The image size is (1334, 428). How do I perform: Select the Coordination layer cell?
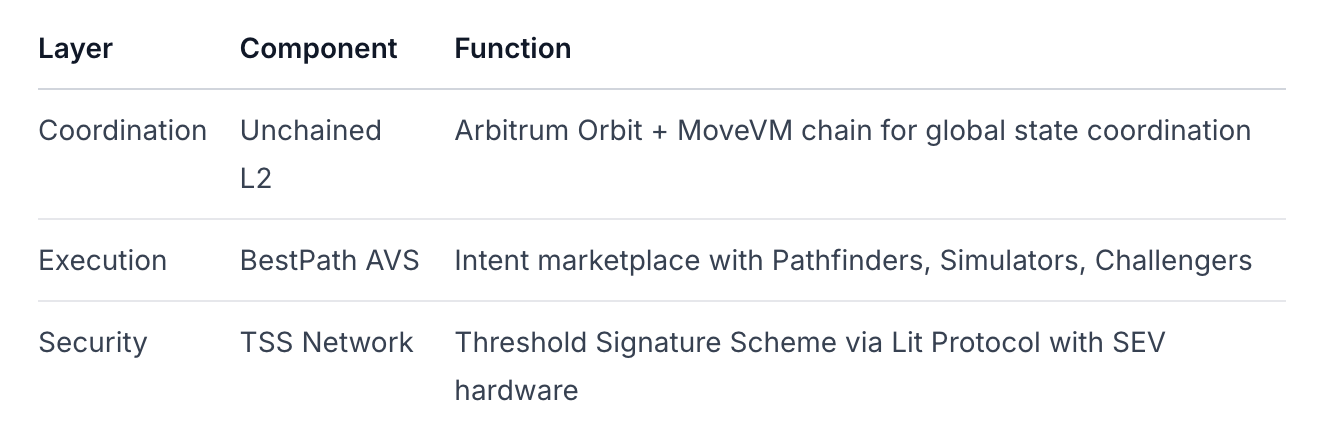122,131
